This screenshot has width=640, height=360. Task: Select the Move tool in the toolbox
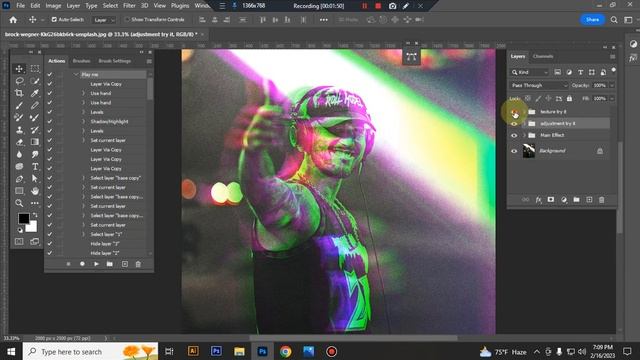click(x=19, y=69)
